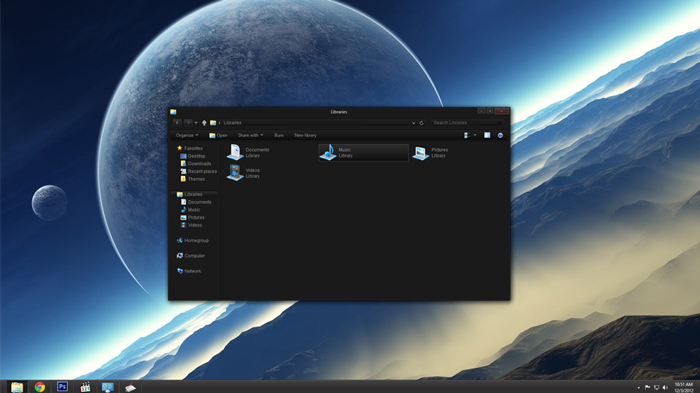700x393 pixels.
Task: Click the New library button
Action: click(x=305, y=135)
